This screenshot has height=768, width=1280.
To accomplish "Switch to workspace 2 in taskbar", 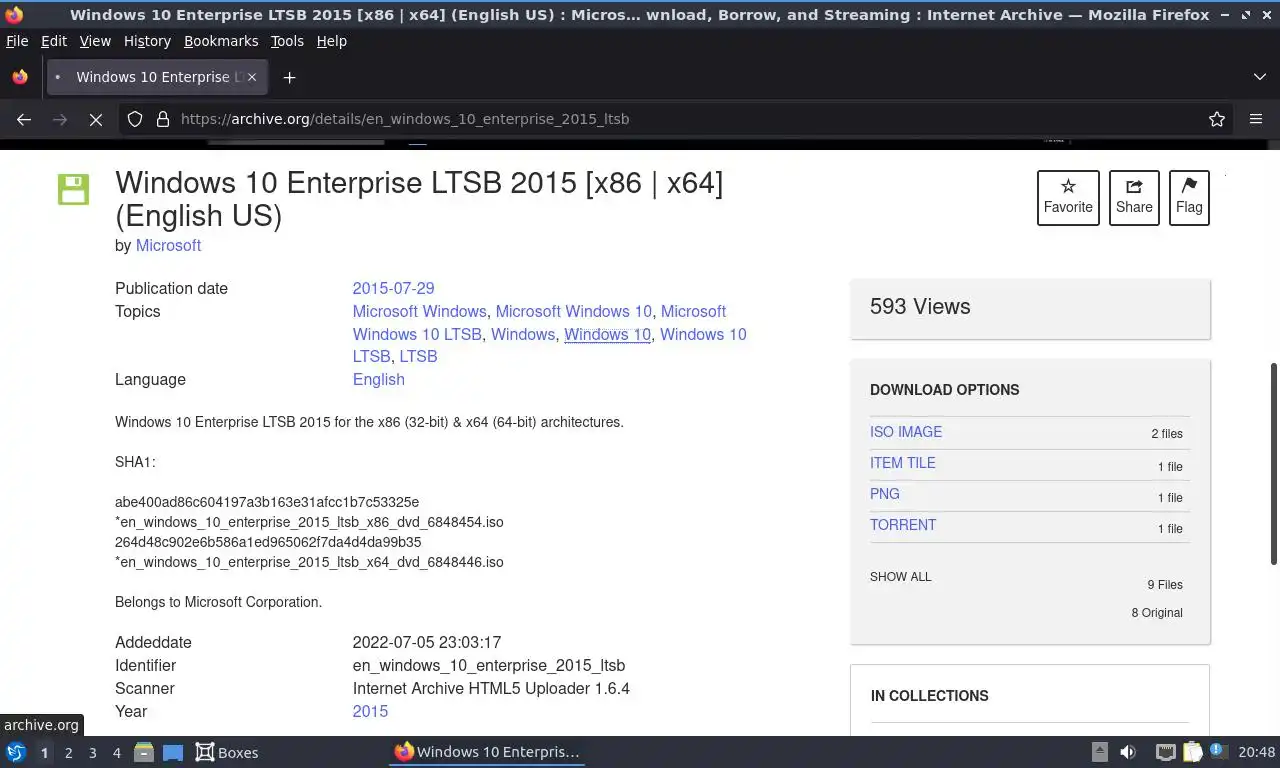I will (x=68, y=753).
